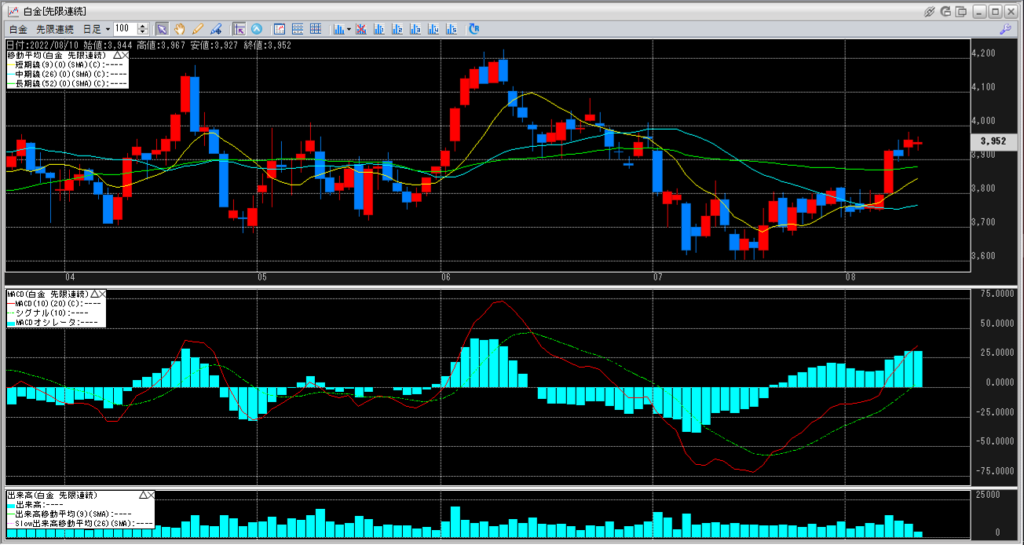
Task: Click the 白金 symbol label in toolbar
Action: coord(18,29)
